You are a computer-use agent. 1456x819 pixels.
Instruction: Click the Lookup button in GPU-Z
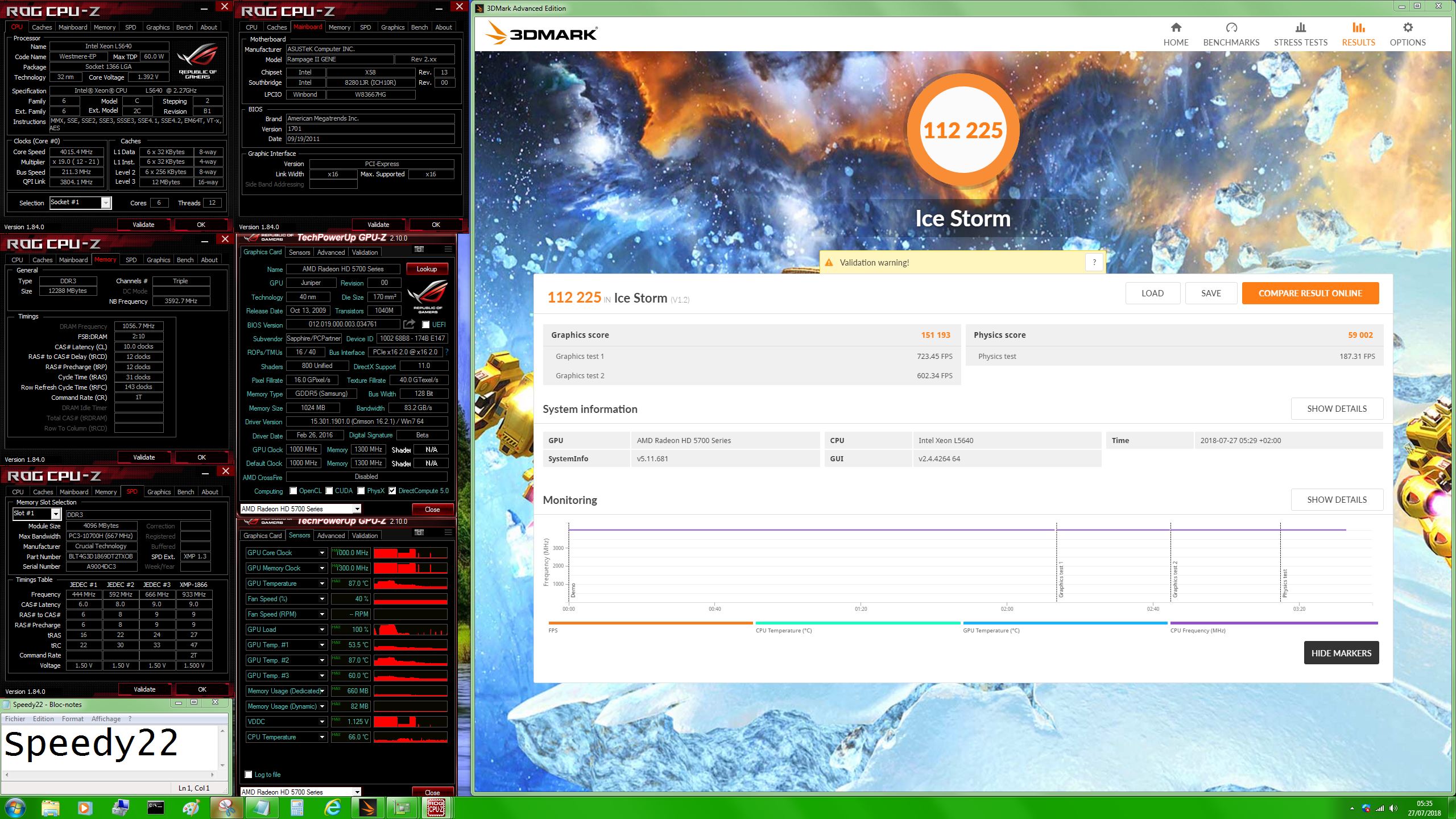click(x=427, y=269)
